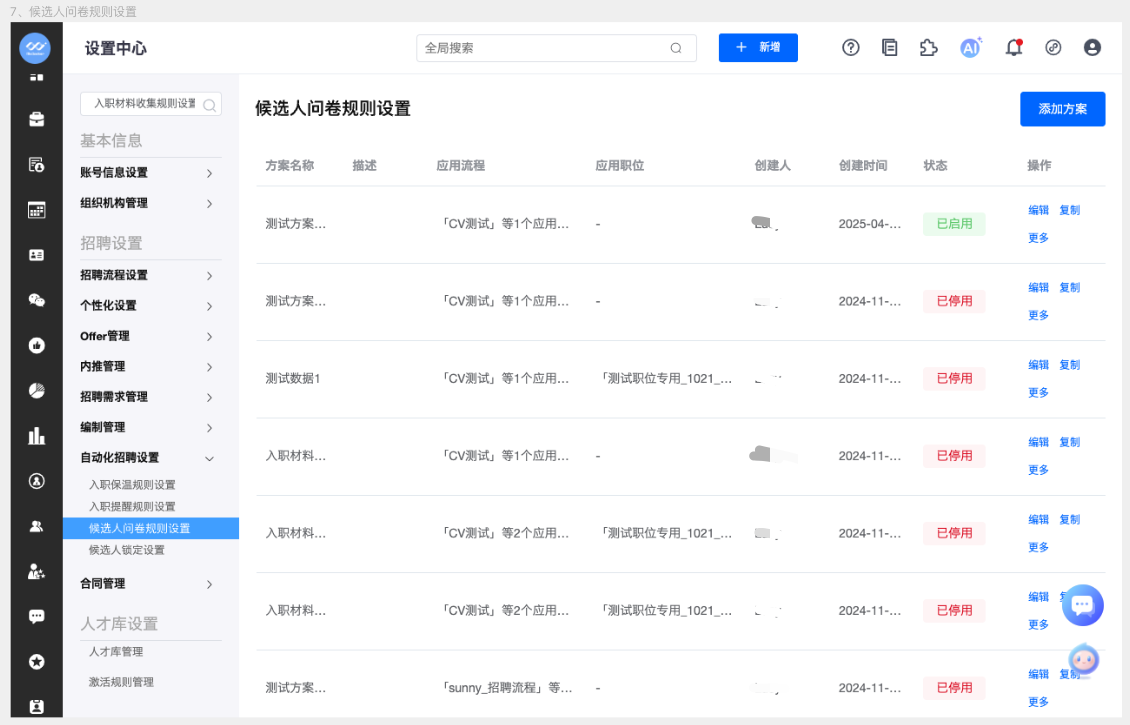This screenshot has width=1130, height=725.
Task: Open the notification bell
Action: (x=1013, y=47)
